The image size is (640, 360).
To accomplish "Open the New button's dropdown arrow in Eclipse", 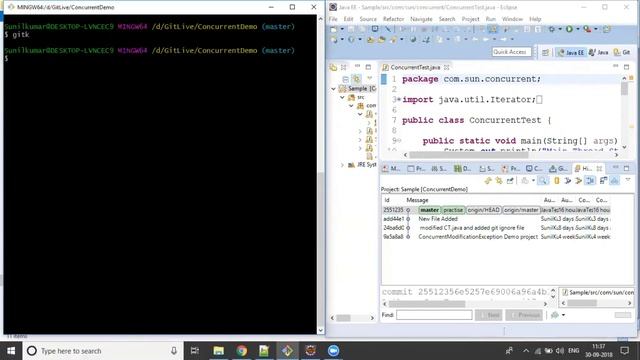I will [x=342, y=29].
